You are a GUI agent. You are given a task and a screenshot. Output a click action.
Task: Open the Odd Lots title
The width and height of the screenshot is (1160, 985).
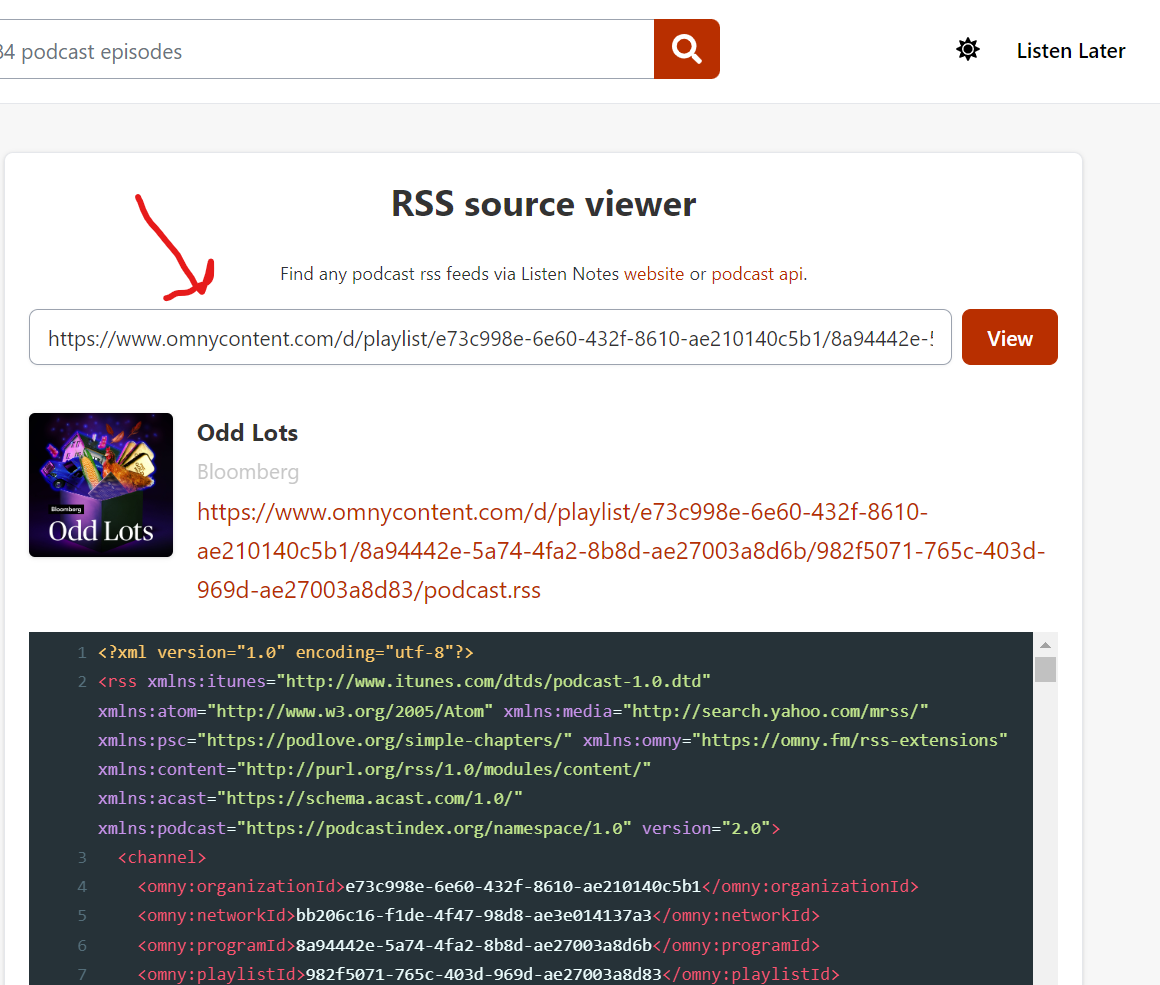[247, 433]
